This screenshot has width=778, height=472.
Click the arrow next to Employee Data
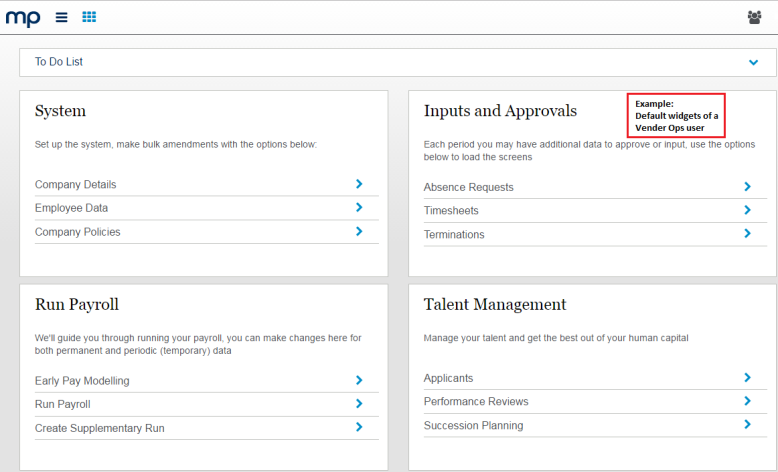[358, 208]
